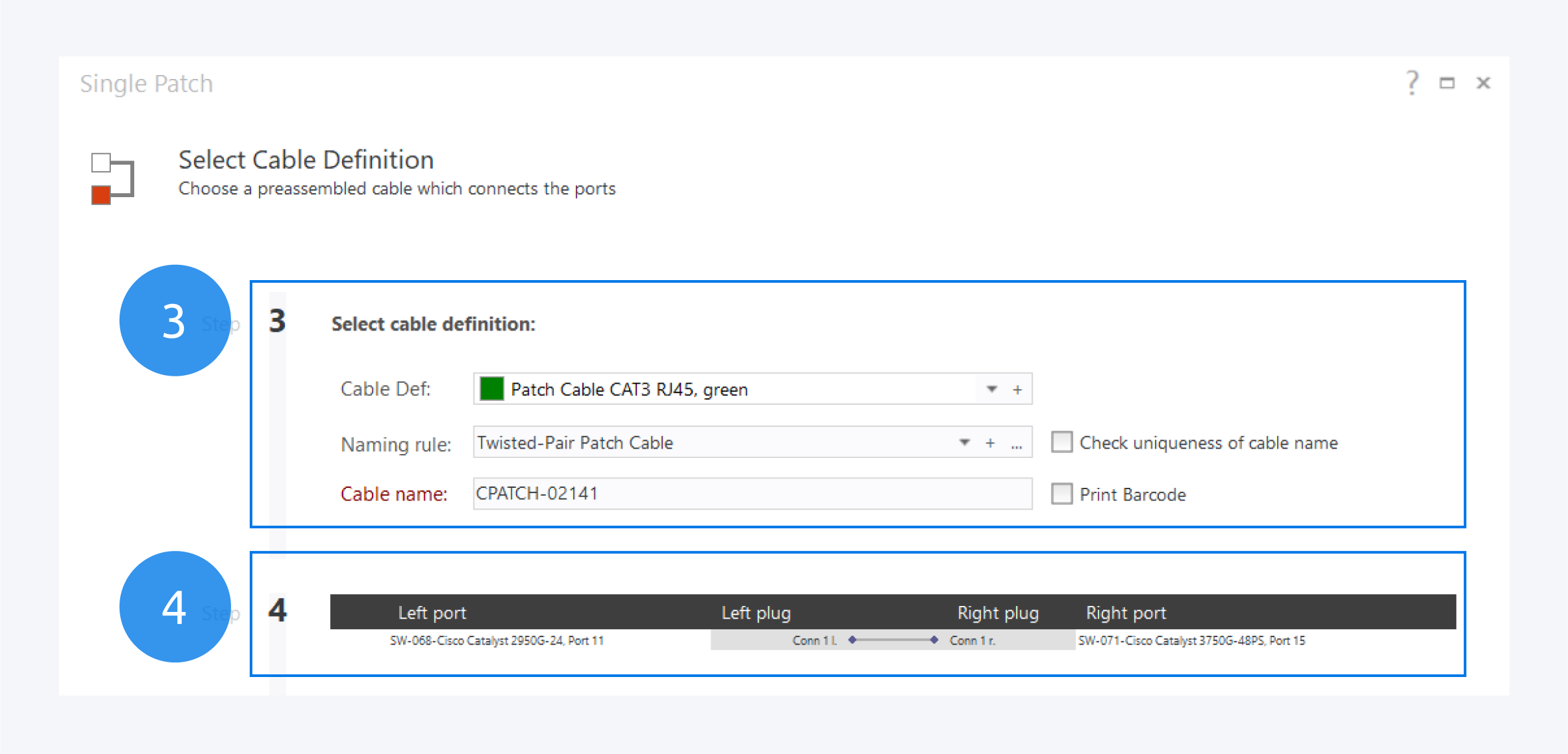
Task: Click the Cable name input field
Action: 752,494
